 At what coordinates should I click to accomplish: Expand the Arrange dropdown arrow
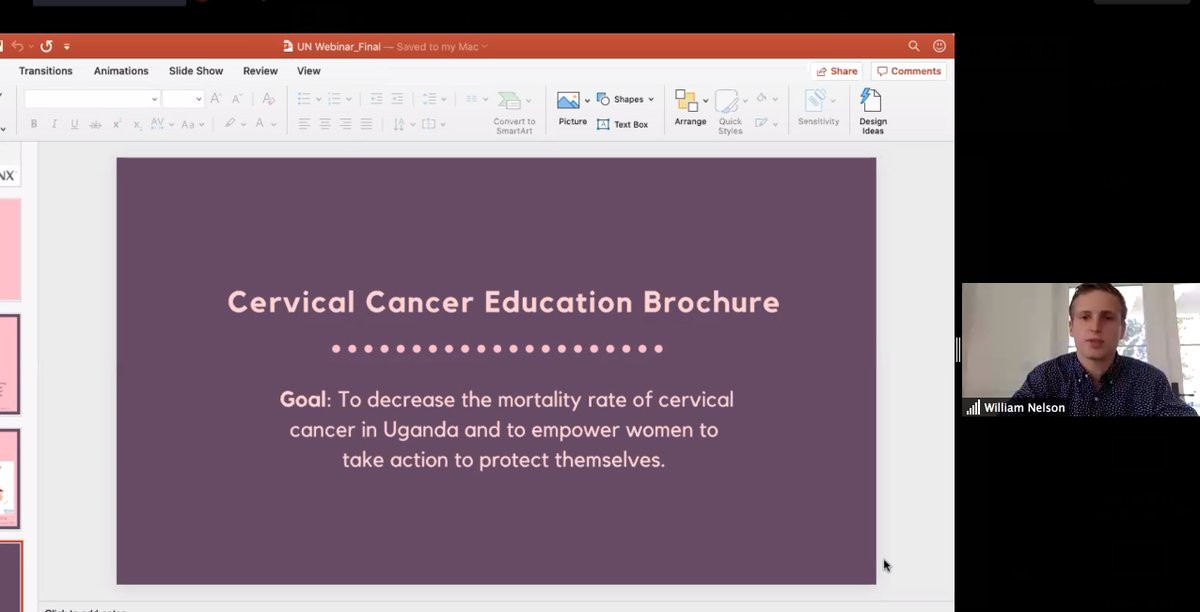coord(705,101)
